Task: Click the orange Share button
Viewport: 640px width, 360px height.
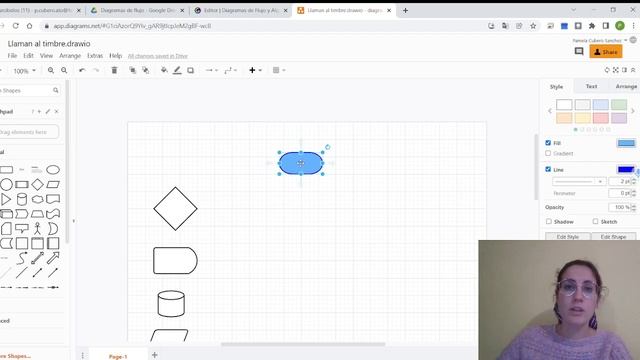Action: (606, 52)
